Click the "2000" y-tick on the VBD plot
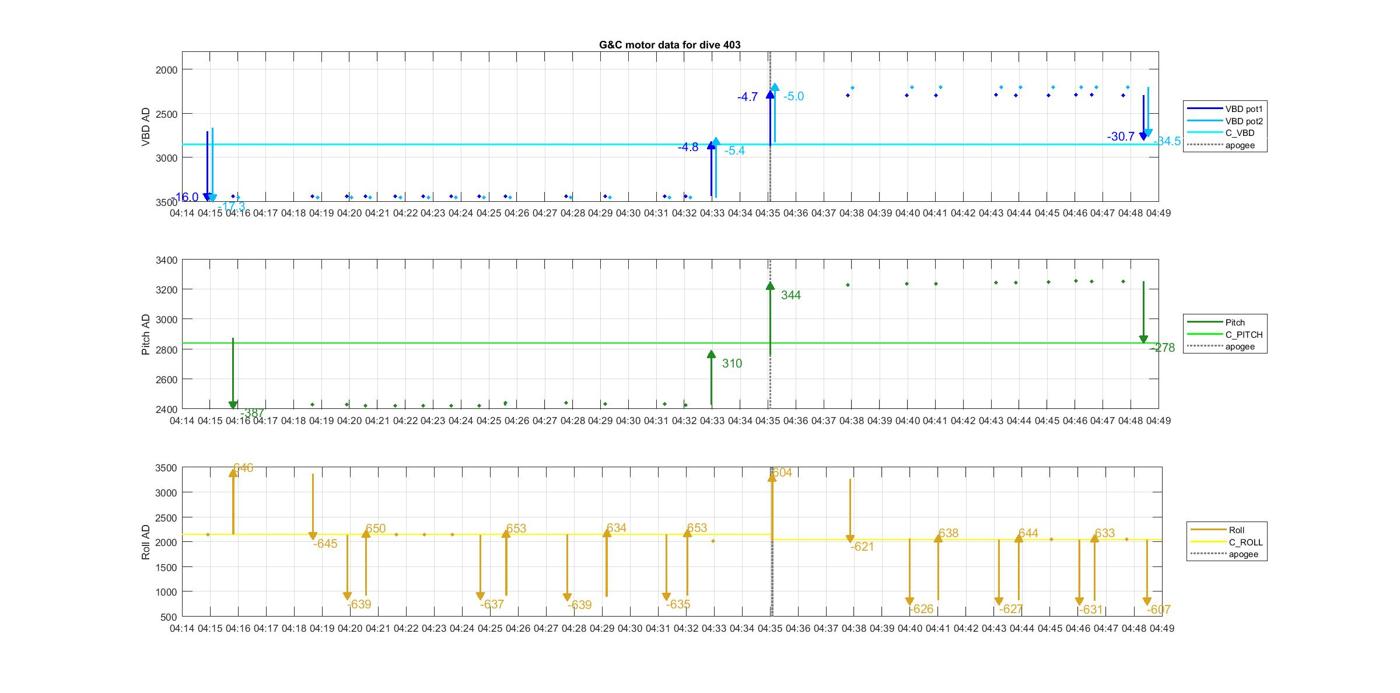The height and width of the screenshot is (693, 1400). point(166,70)
